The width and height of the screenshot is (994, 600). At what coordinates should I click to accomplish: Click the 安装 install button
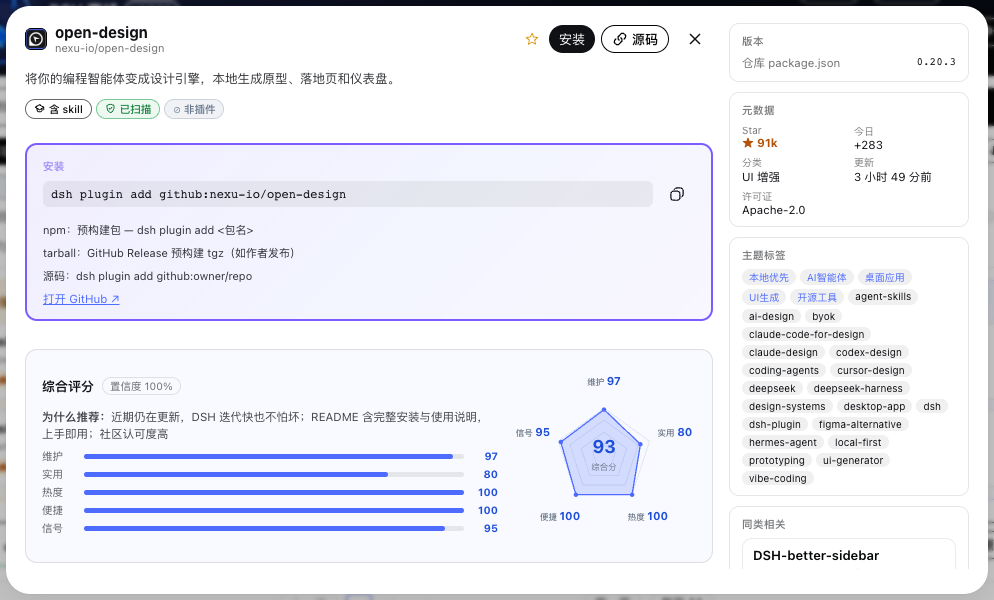coord(572,39)
